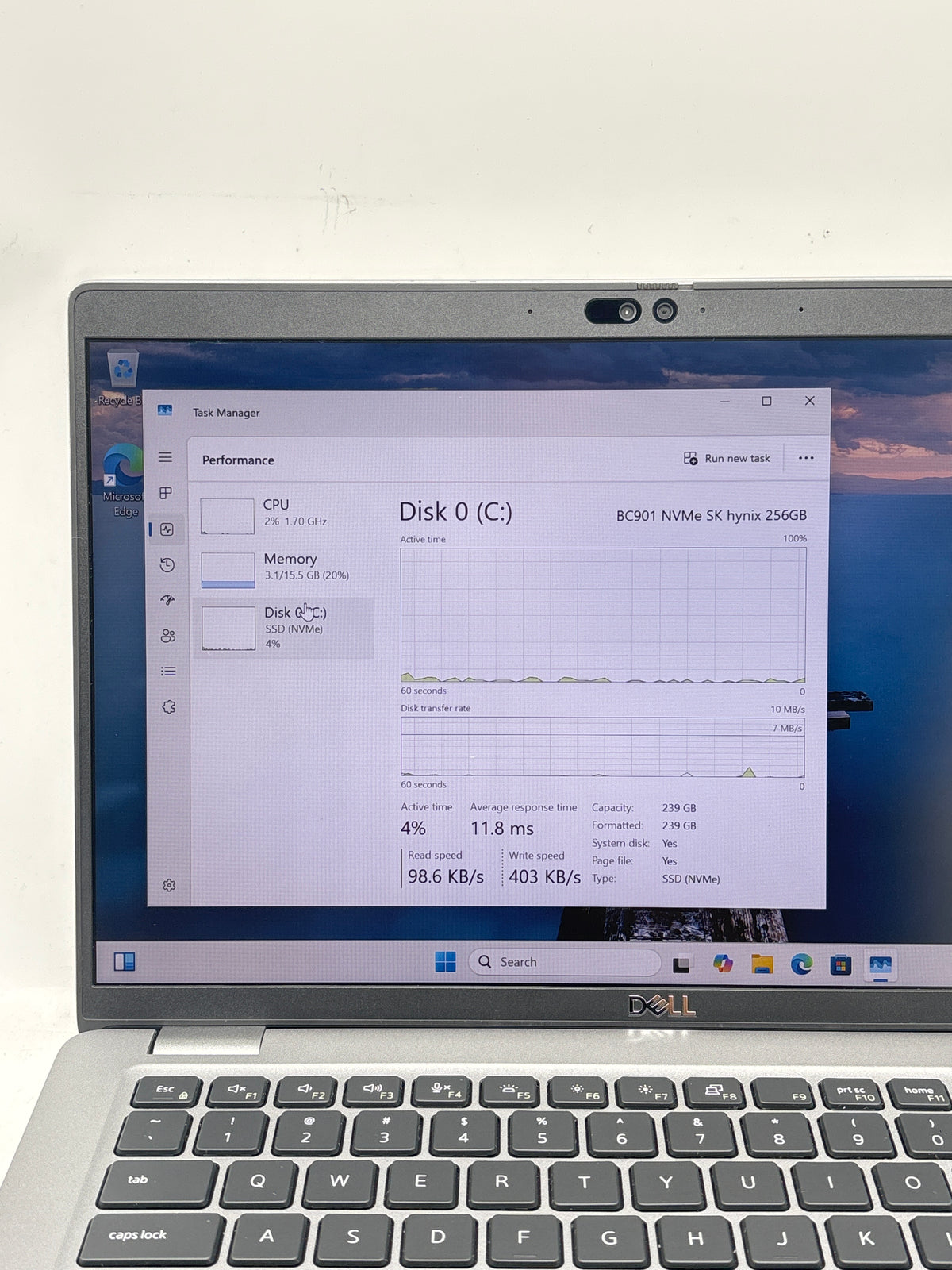Open File Explorer from the taskbar
The width and height of the screenshot is (952, 1270).
click(x=762, y=964)
